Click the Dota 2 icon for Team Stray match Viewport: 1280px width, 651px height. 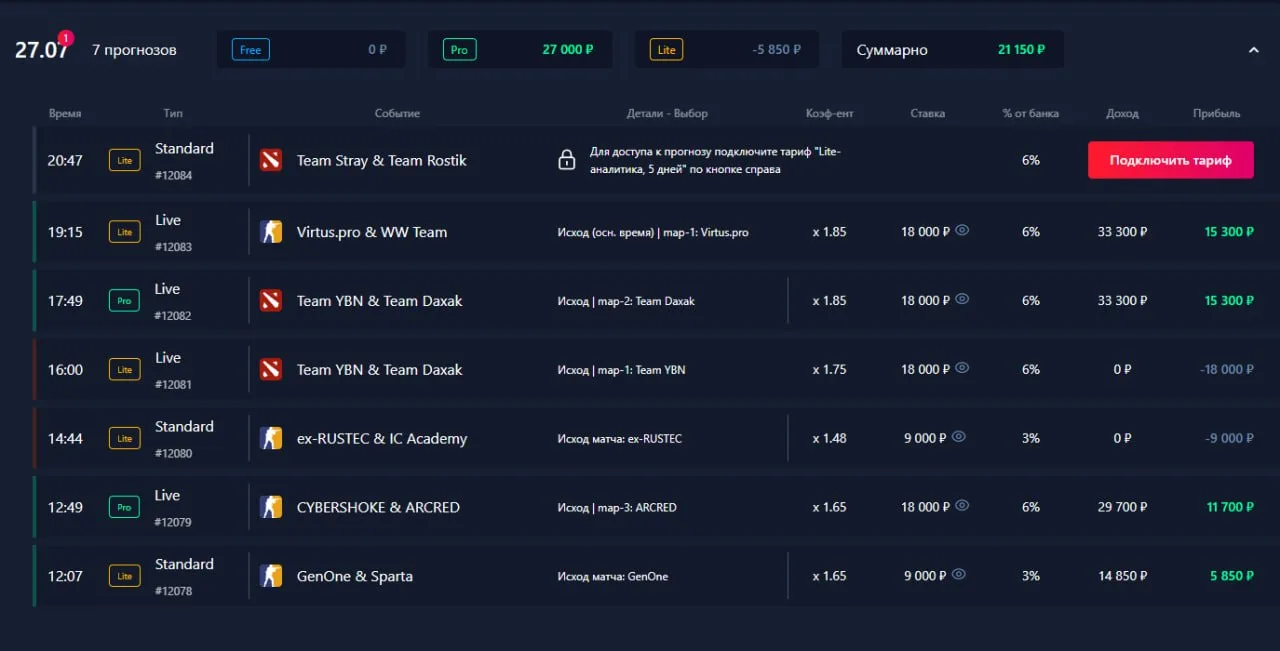[270, 160]
